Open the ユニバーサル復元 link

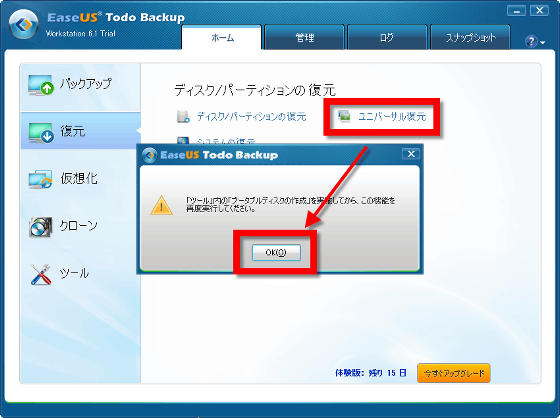pos(392,117)
